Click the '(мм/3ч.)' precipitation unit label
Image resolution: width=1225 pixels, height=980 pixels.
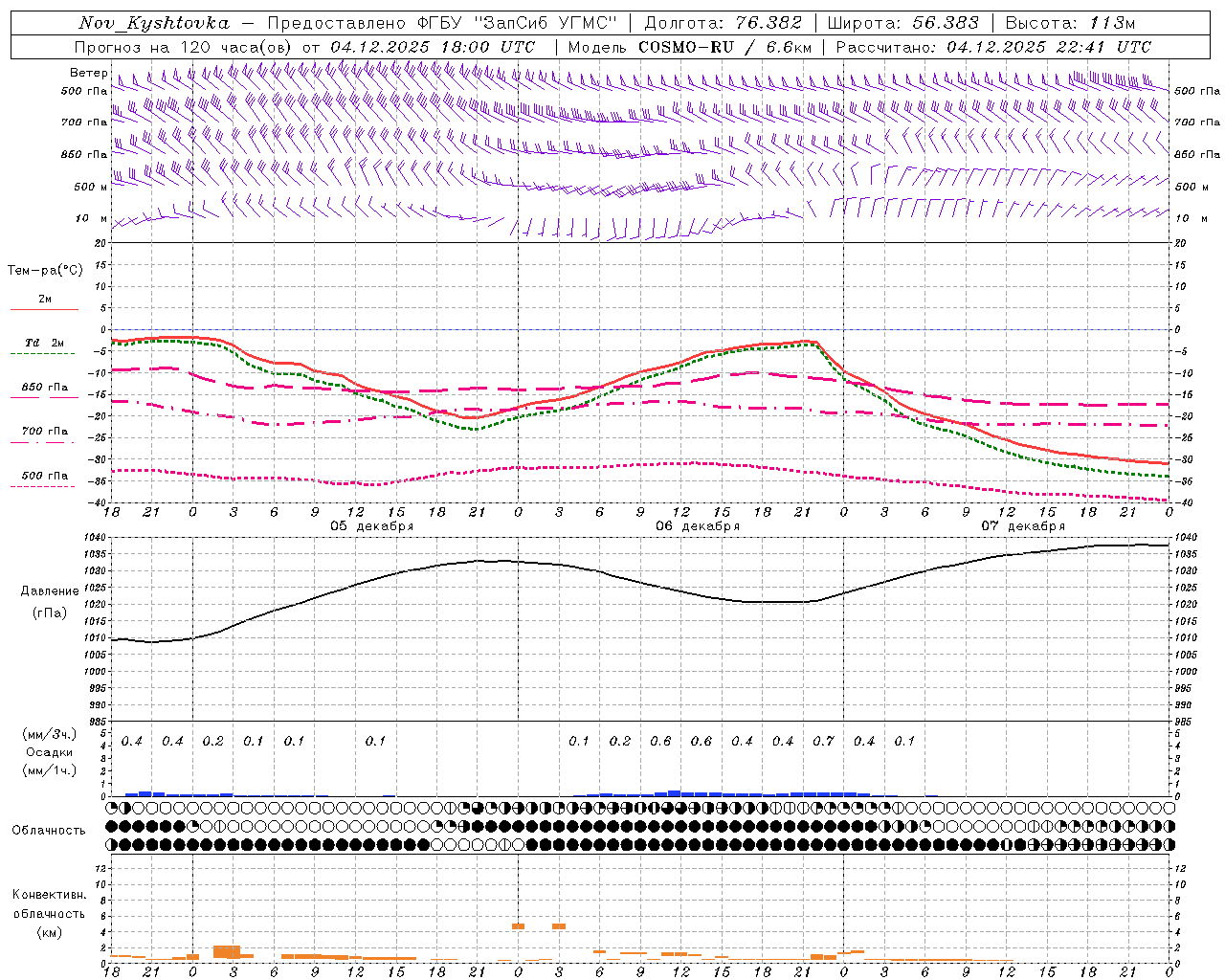pyautogui.click(x=50, y=735)
